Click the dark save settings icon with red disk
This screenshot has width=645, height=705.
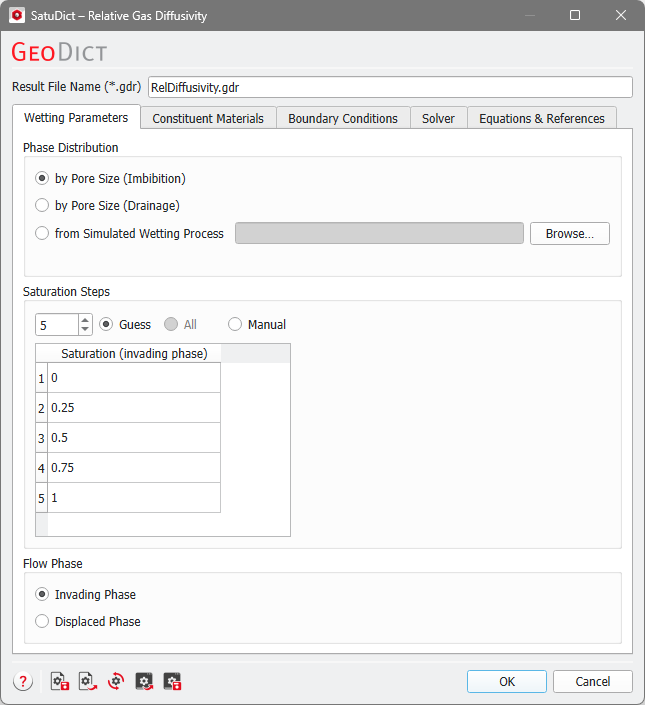[x=172, y=682]
